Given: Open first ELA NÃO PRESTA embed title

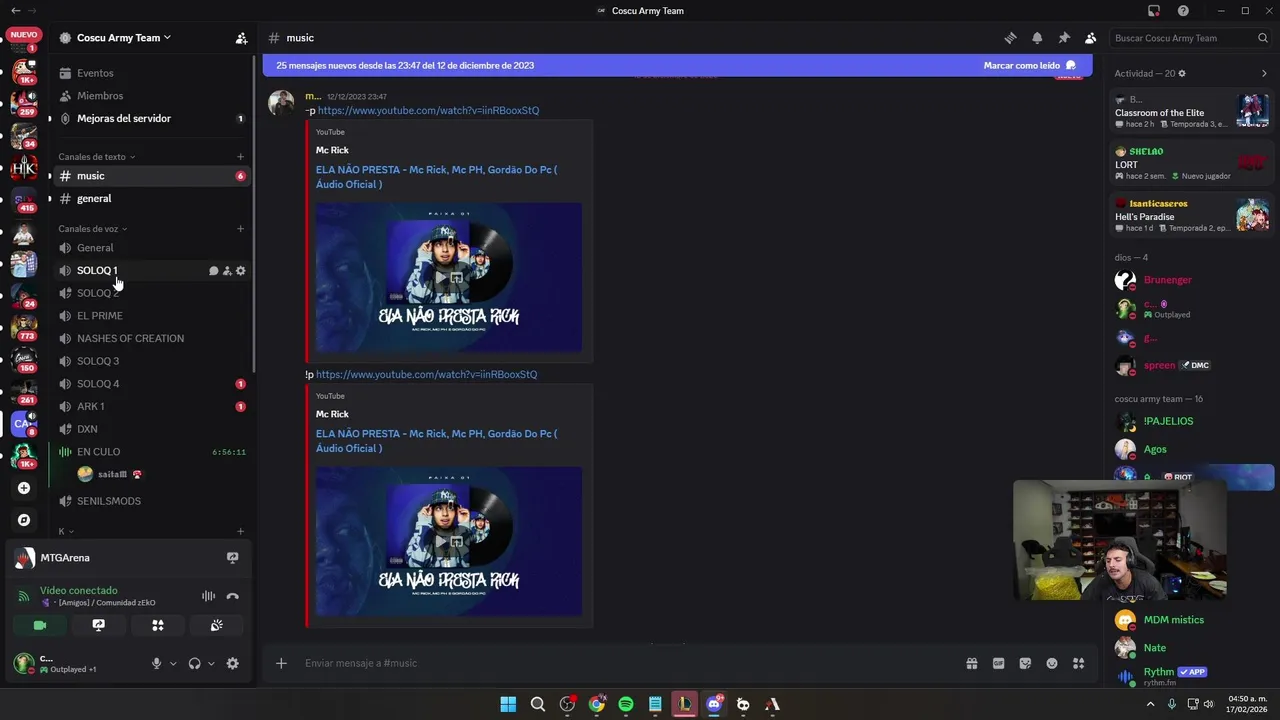Looking at the screenshot, I should pos(437,177).
